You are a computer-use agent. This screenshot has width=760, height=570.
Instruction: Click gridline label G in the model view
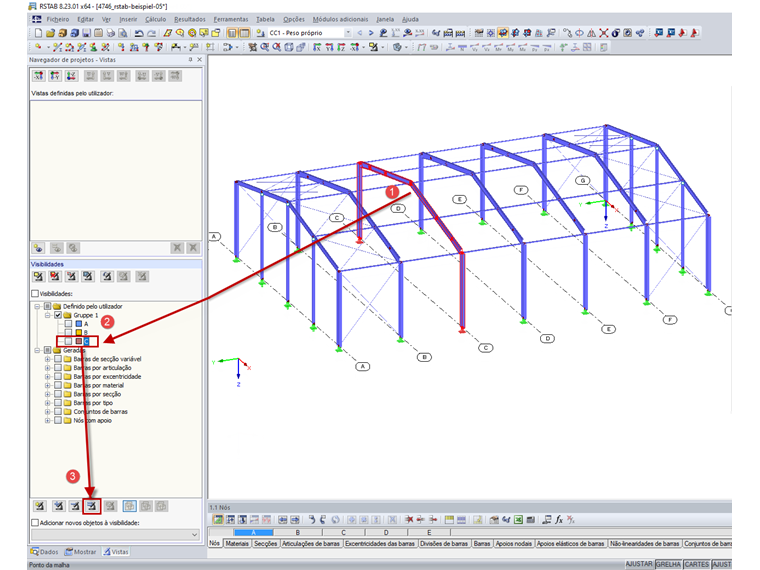(x=583, y=181)
